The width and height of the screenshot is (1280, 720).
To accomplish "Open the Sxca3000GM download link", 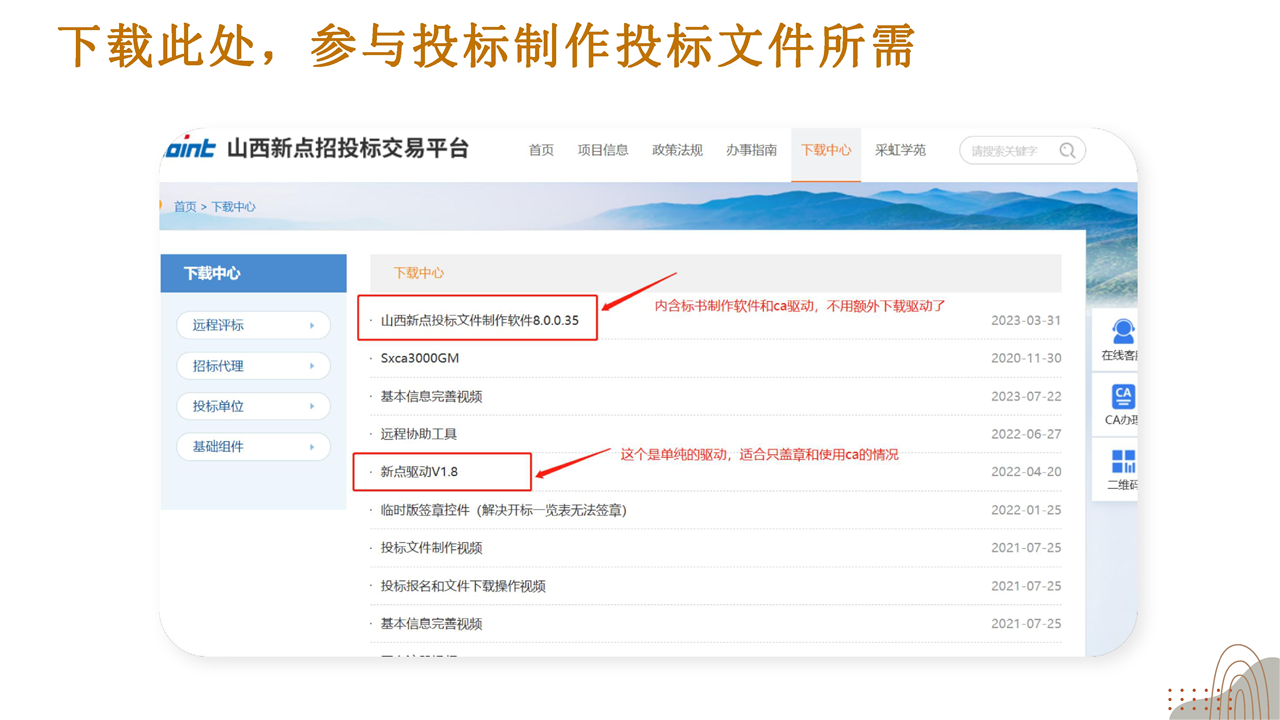I will pos(420,358).
